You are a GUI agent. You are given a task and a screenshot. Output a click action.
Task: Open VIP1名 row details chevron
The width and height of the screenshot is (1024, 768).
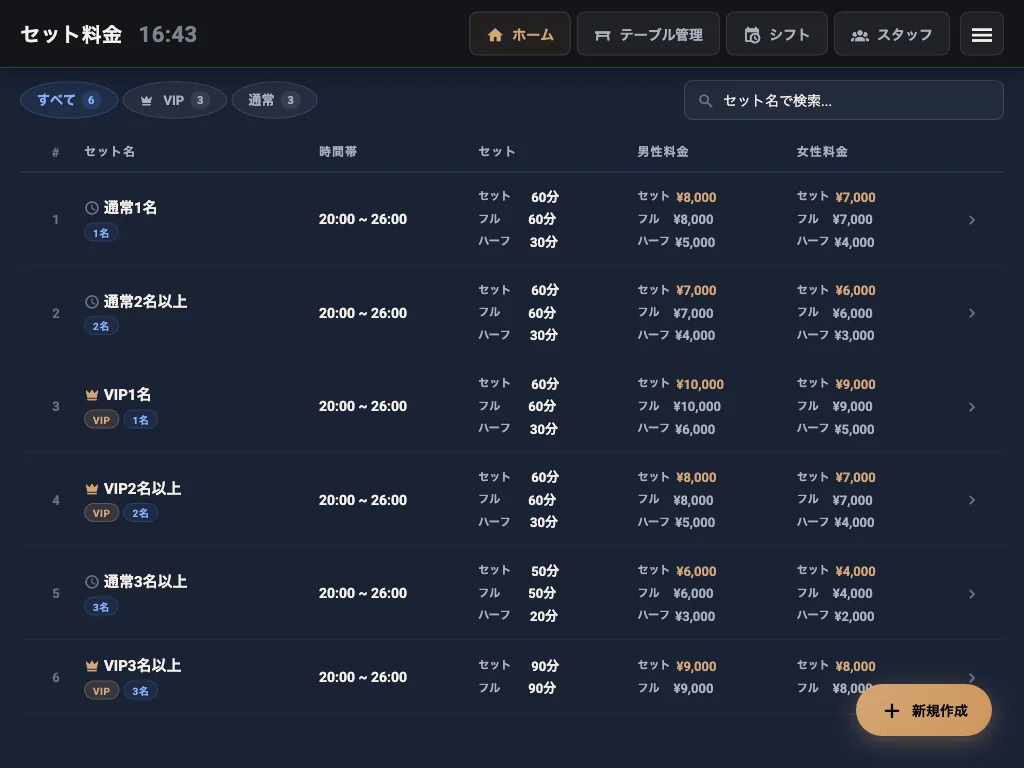pyautogui.click(x=972, y=407)
